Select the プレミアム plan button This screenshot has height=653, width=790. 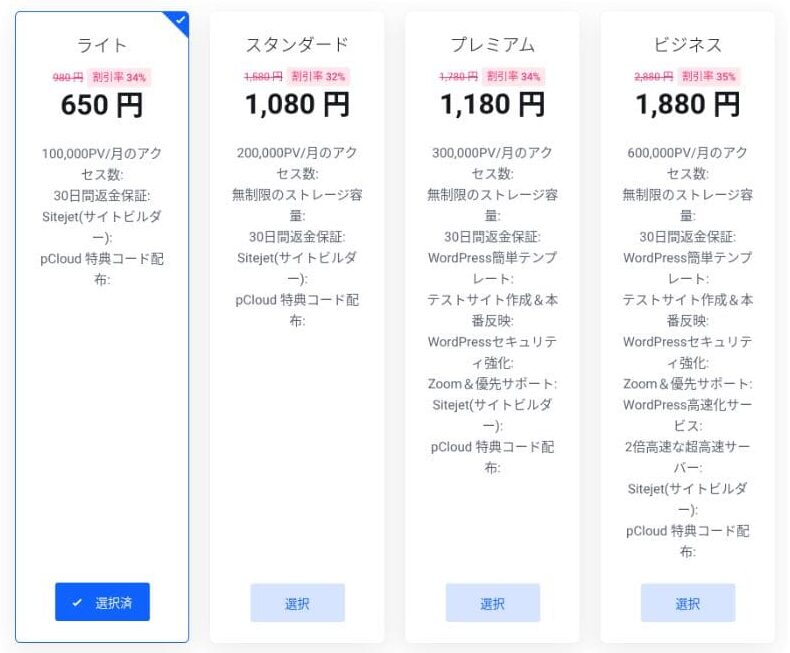tap(492, 603)
